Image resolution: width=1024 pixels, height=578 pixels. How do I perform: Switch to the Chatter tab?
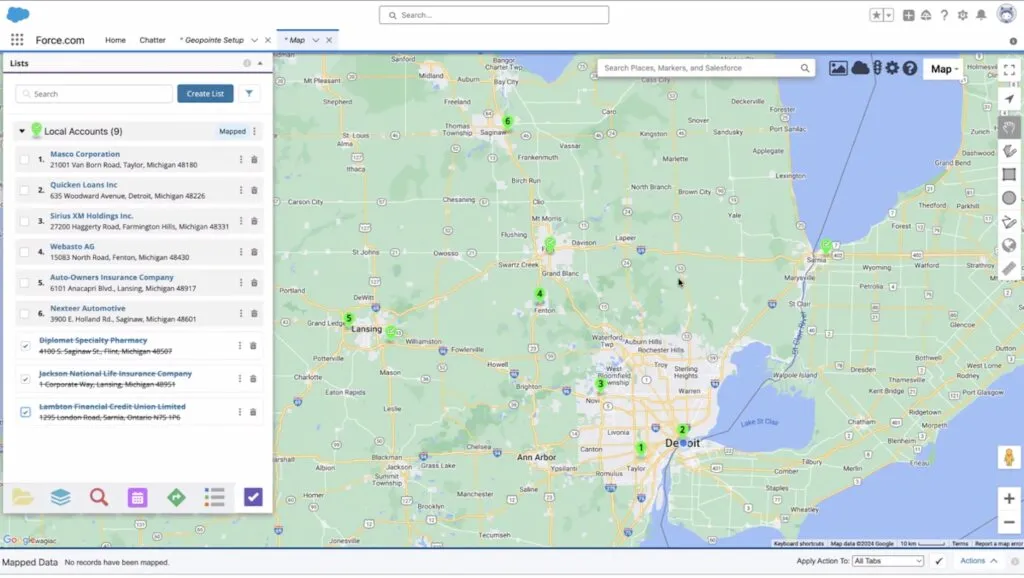(152, 40)
